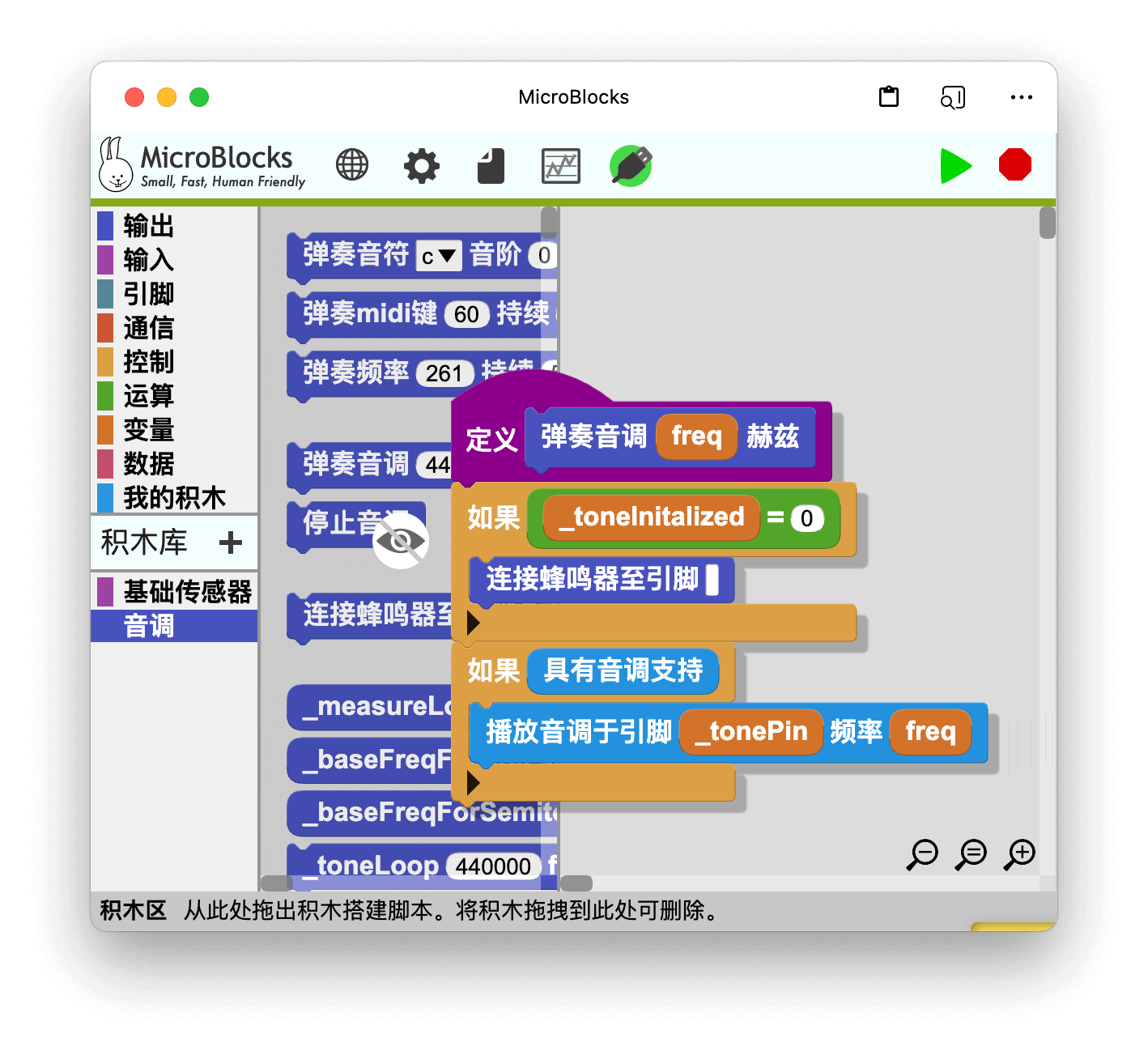
Task: Click the freq parameter in definition
Action: point(696,436)
